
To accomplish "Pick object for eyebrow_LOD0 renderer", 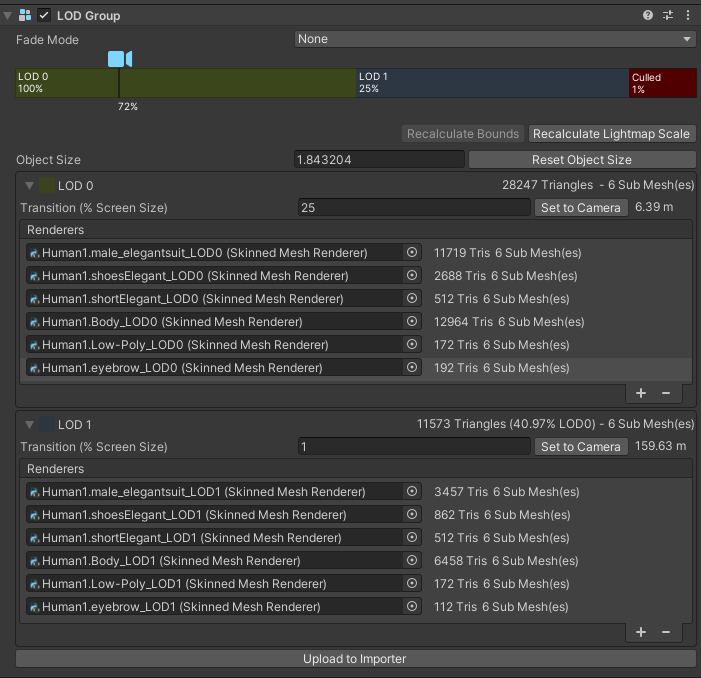I will [x=411, y=368].
